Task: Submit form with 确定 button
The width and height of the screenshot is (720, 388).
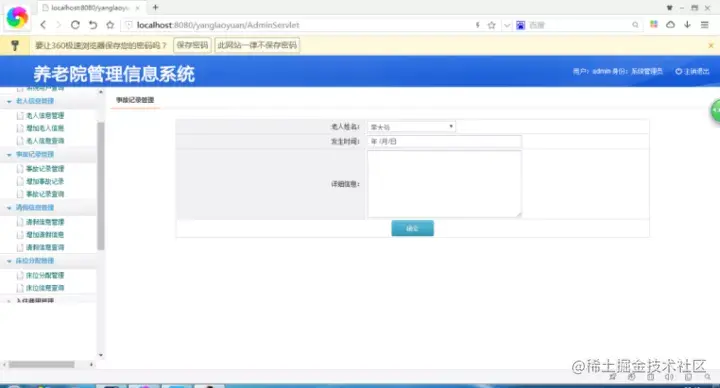Action: pyautogui.click(x=412, y=228)
